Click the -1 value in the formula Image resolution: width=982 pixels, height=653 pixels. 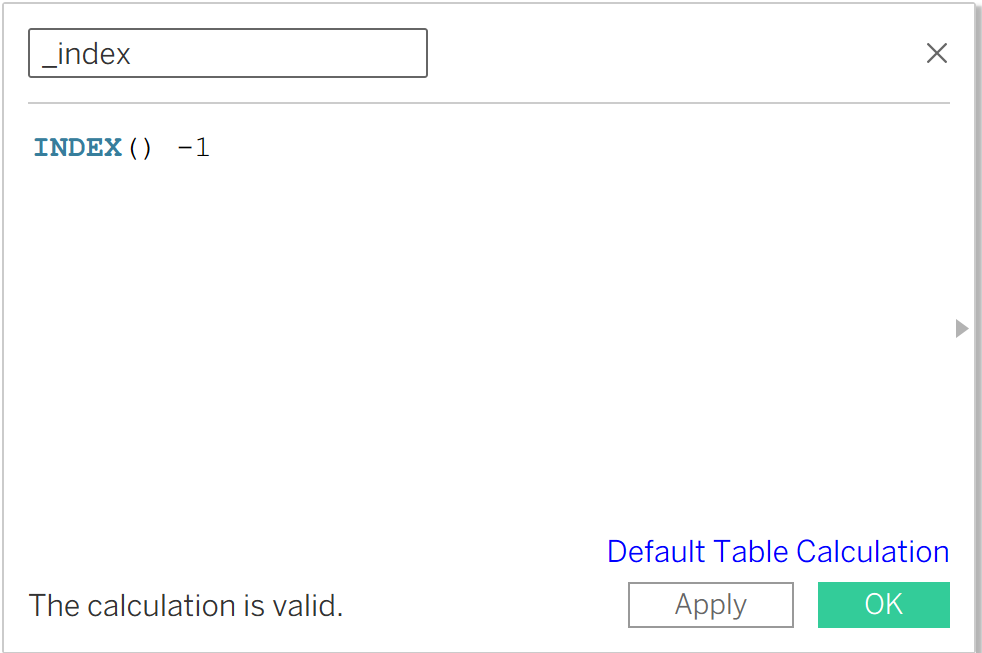(194, 148)
